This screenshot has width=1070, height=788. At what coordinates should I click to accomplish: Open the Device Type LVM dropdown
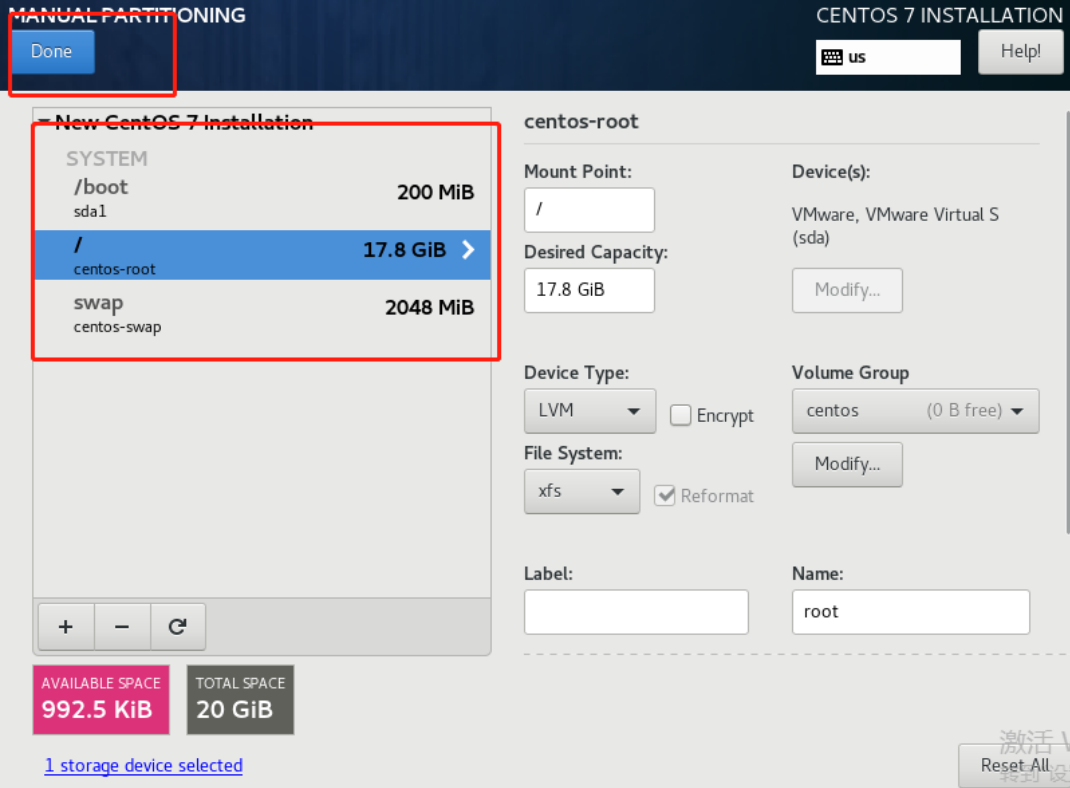coord(590,411)
